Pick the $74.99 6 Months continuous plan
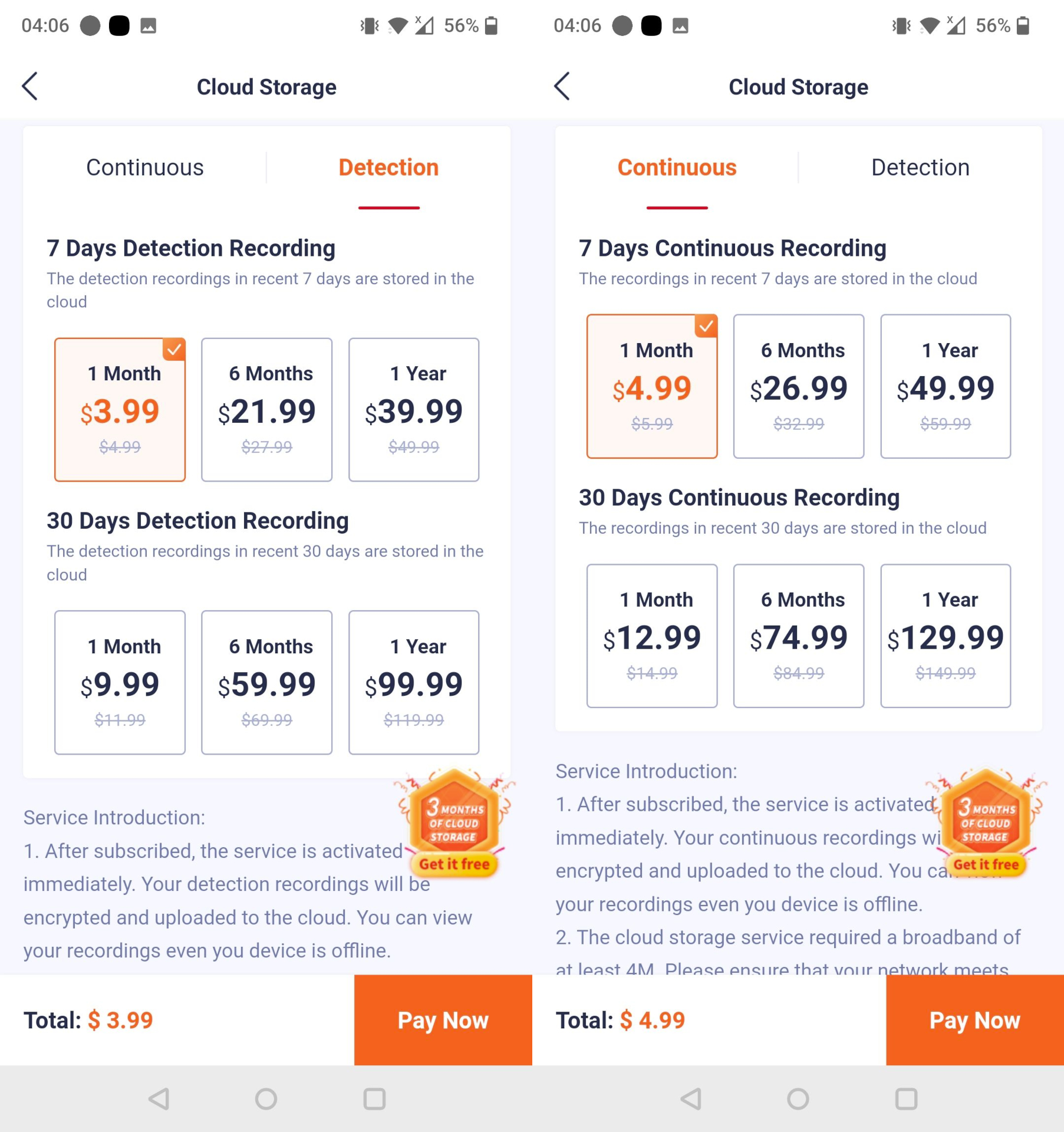 click(798, 636)
